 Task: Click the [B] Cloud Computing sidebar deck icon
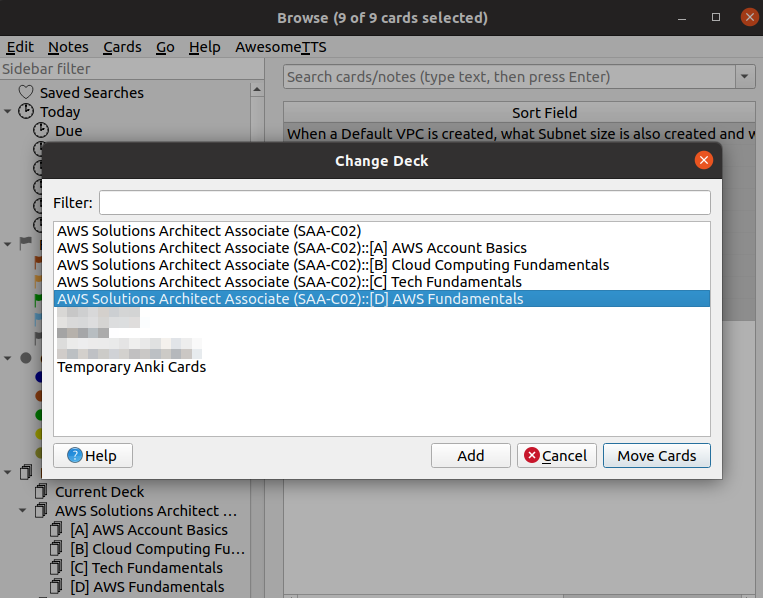tap(56, 548)
